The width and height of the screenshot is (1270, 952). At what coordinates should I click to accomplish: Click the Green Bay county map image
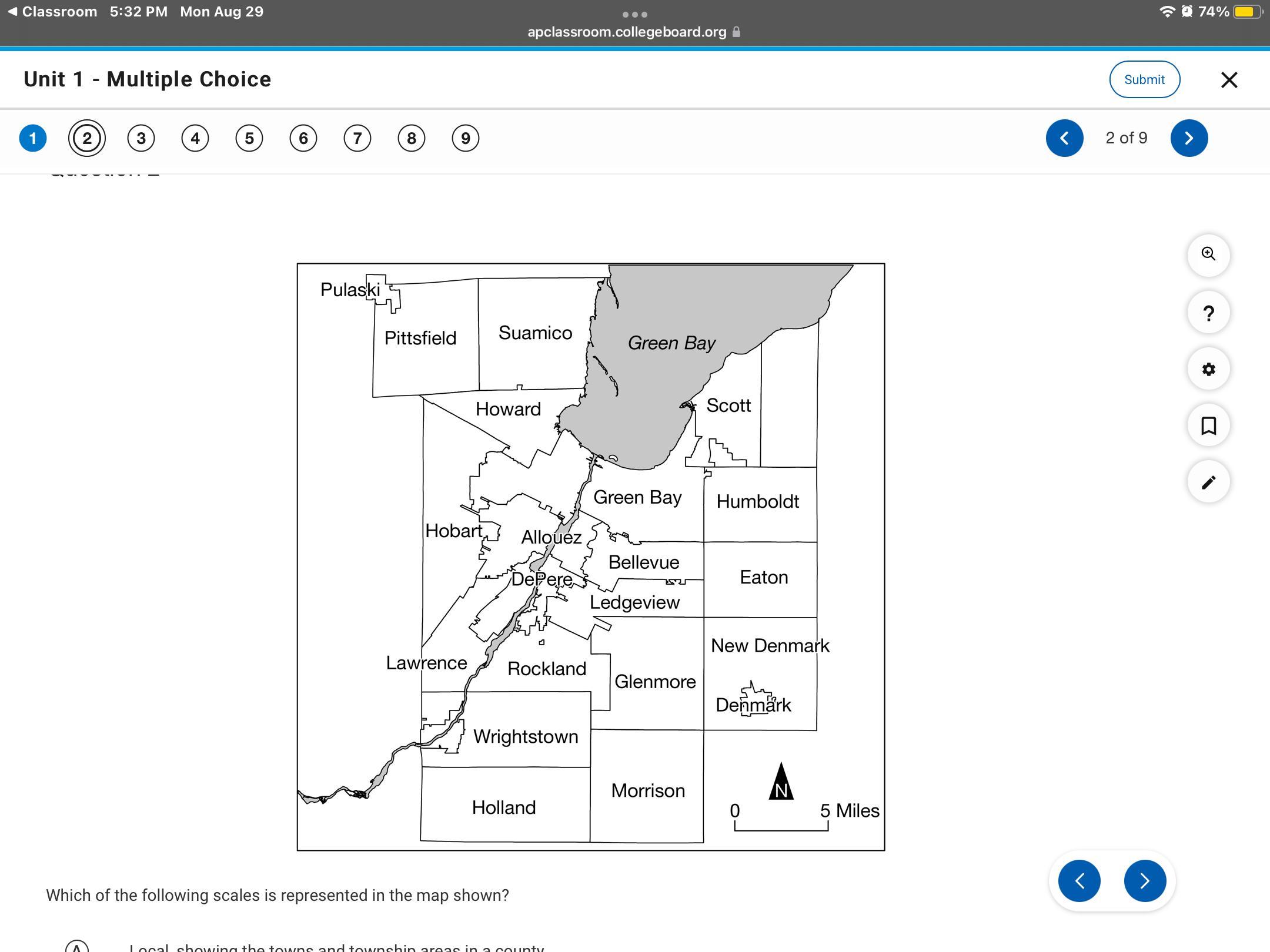coord(590,557)
